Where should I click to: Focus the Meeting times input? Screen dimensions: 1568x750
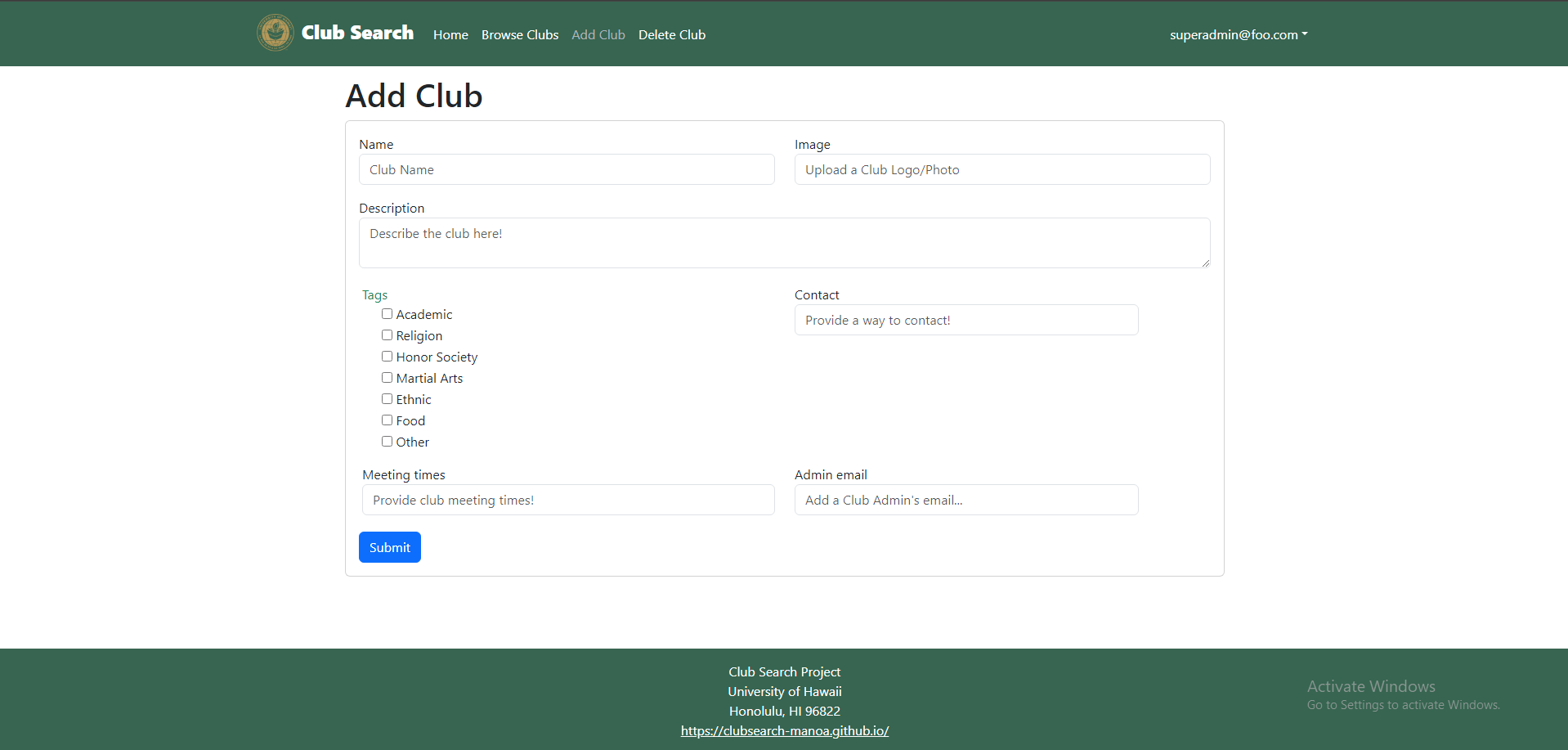pos(568,500)
